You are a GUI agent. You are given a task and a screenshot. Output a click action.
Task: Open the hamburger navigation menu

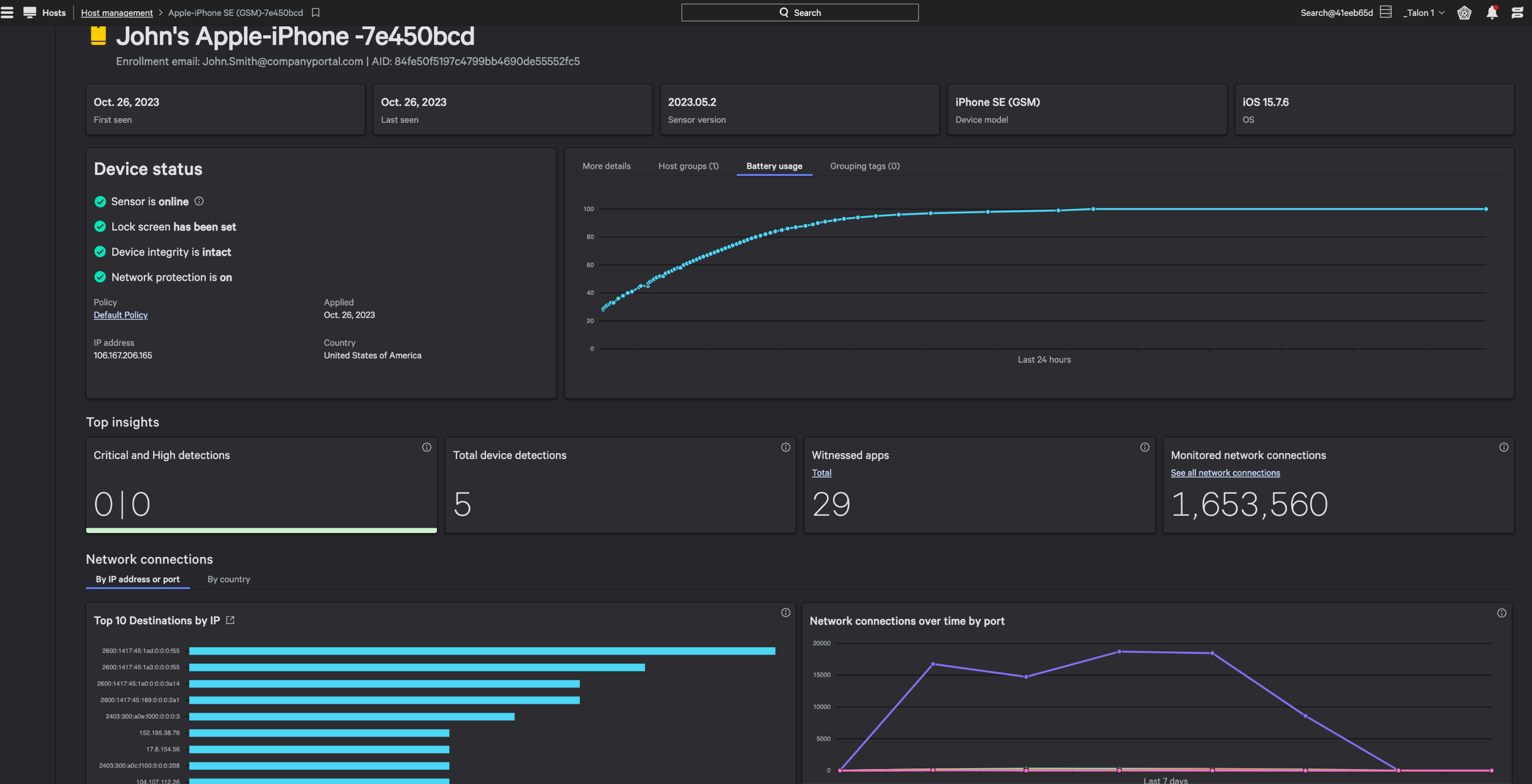(x=8, y=12)
